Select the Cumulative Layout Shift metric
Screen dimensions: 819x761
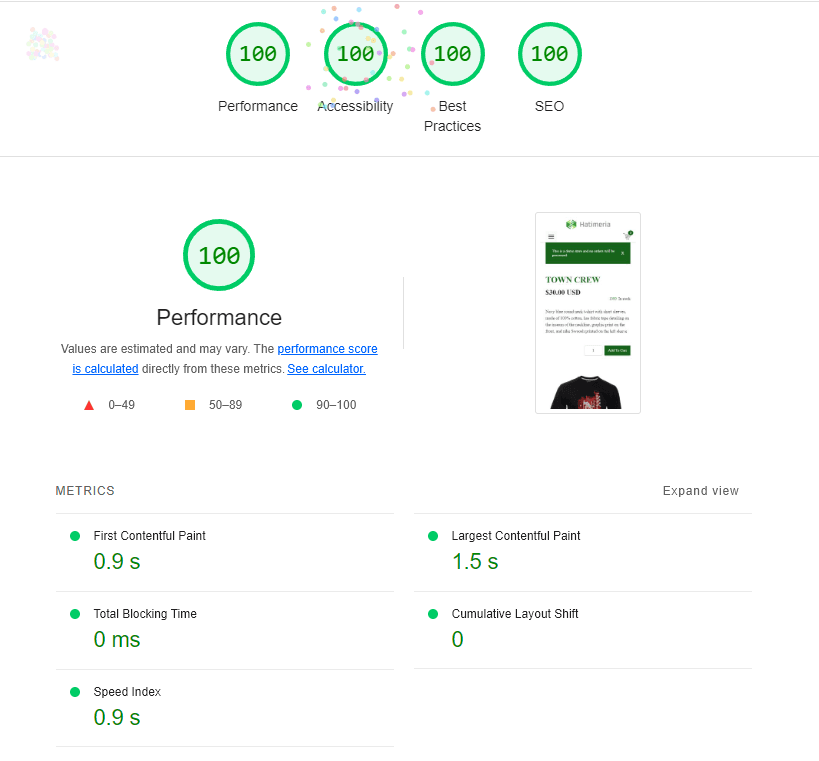tap(514, 614)
